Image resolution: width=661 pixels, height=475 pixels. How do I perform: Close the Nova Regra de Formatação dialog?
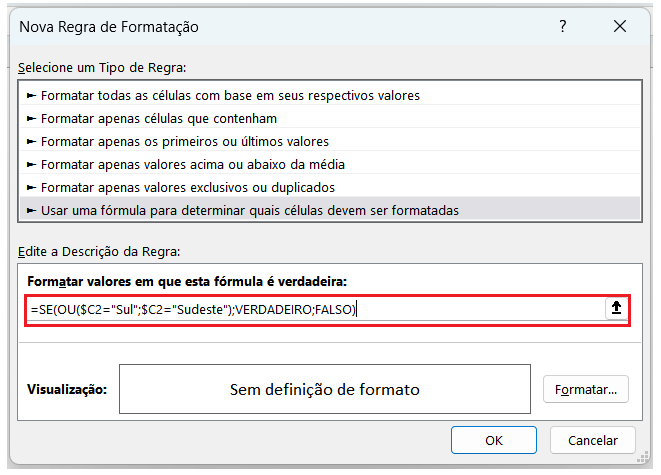pyautogui.click(x=622, y=27)
